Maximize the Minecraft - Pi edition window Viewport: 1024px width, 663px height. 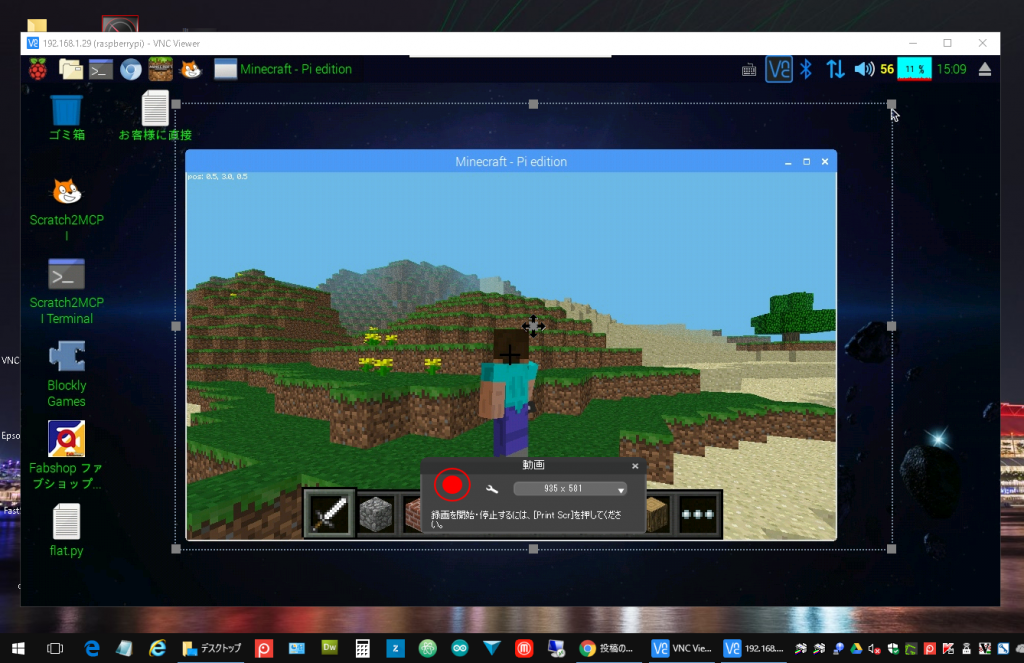pyautogui.click(x=807, y=161)
